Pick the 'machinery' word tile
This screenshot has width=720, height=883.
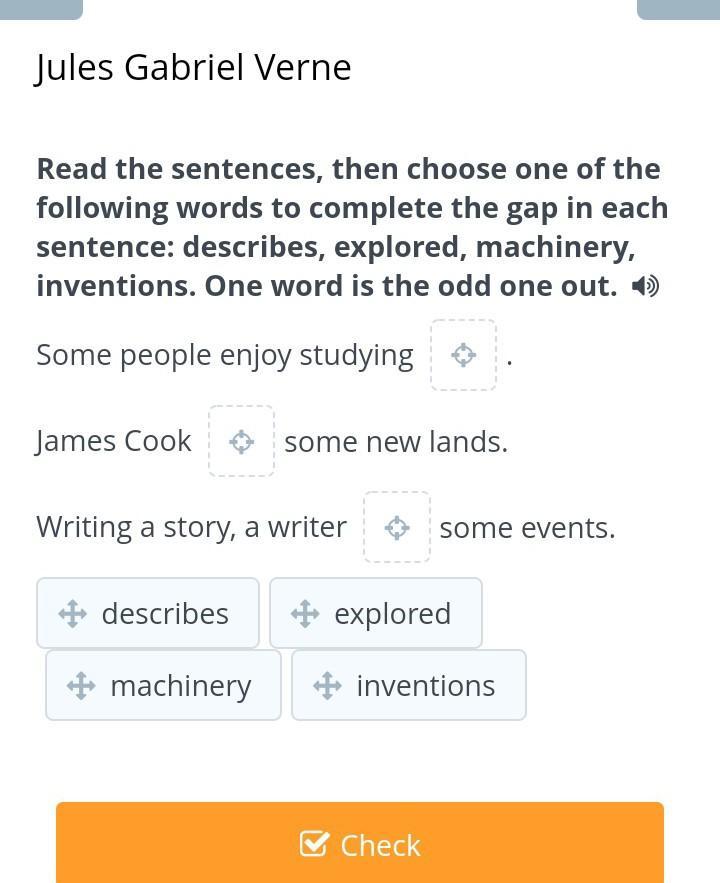[x=163, y=685]
